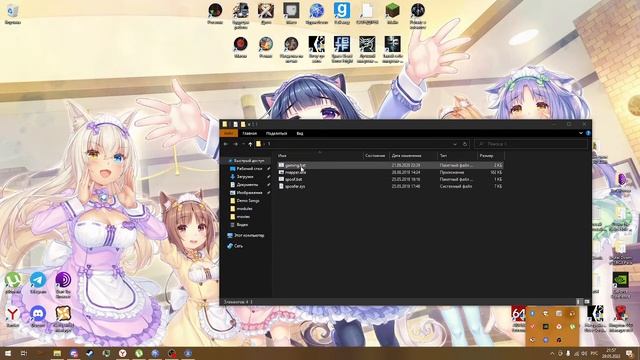
Task: Click the Windows Start button
Action: pyautogui.click(x=8, y=353)
